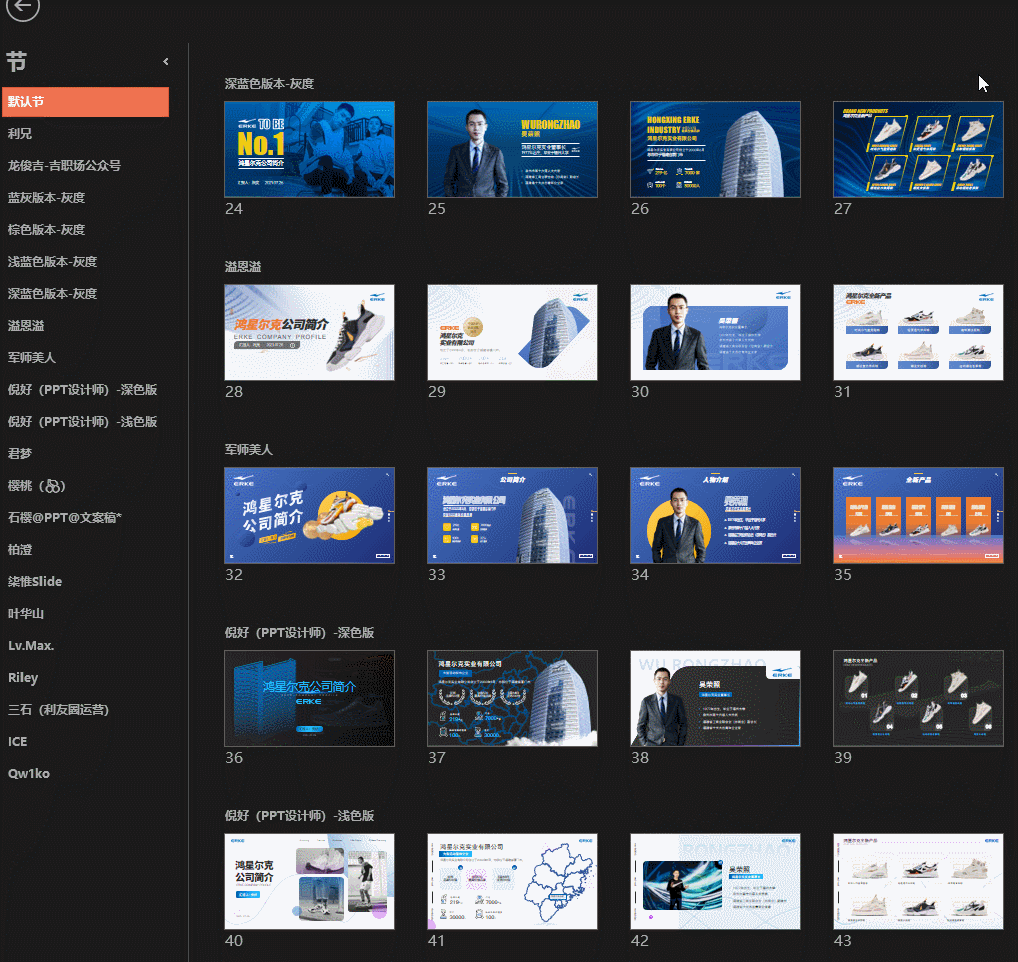Screen dimensions: 1018x962
Task: Pick slide 30 thumbnail
Action: tap(715, 332)
